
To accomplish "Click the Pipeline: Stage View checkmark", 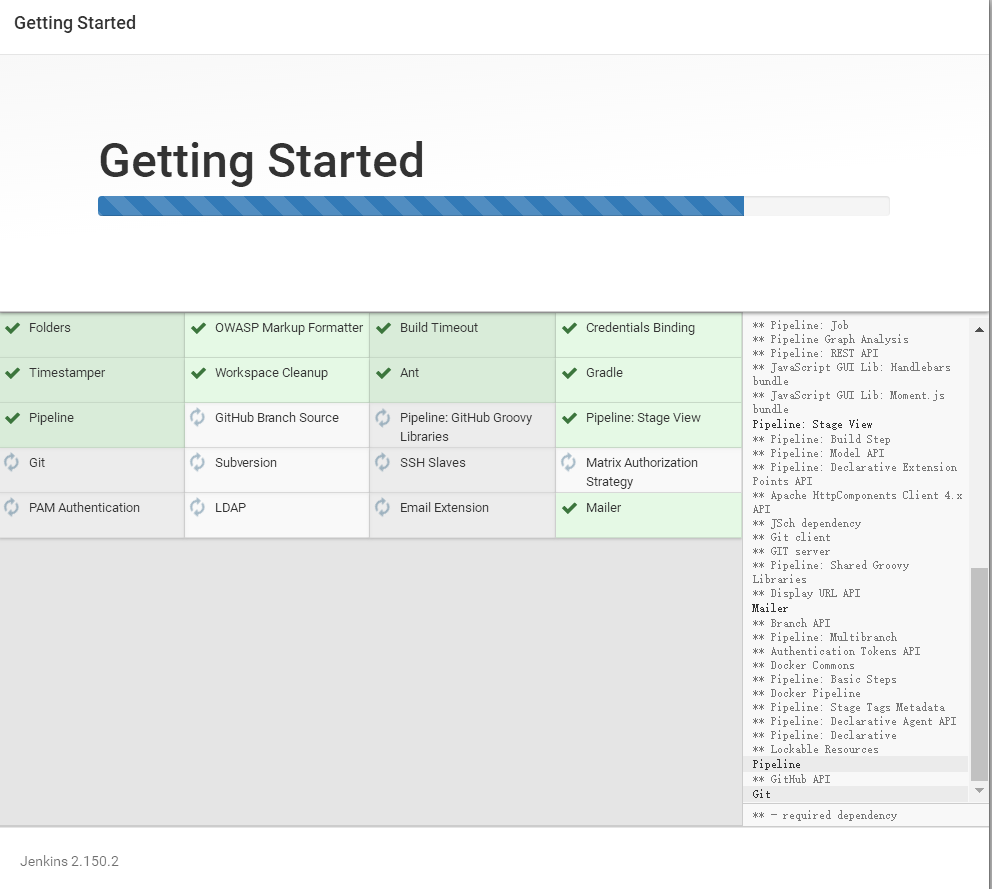I will coord(569,418).
